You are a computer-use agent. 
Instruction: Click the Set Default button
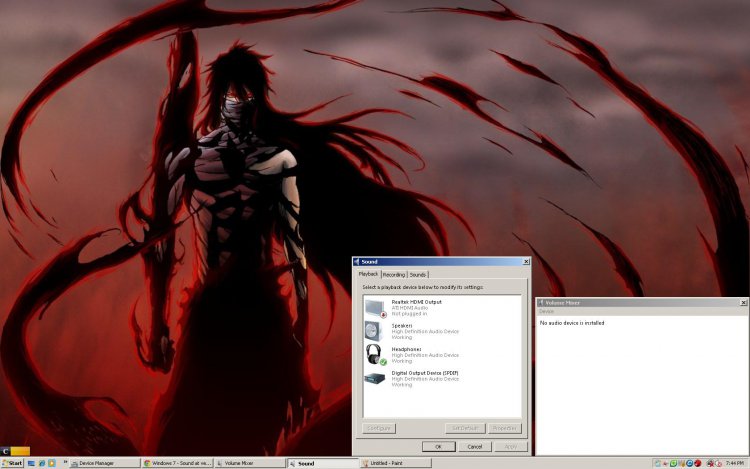[x=465, y=428]
